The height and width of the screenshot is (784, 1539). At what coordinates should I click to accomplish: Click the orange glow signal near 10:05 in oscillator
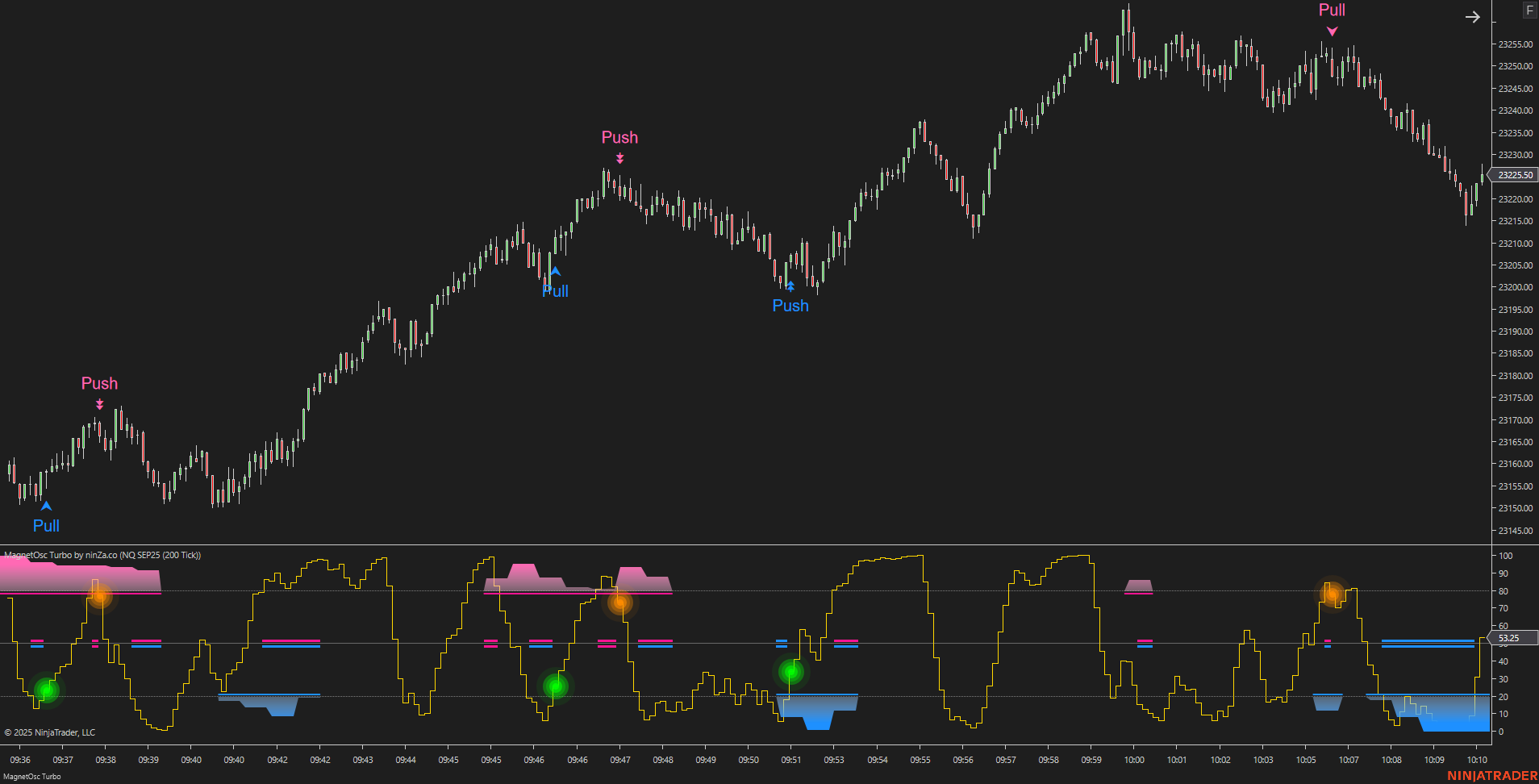(x=1332, y=594)
